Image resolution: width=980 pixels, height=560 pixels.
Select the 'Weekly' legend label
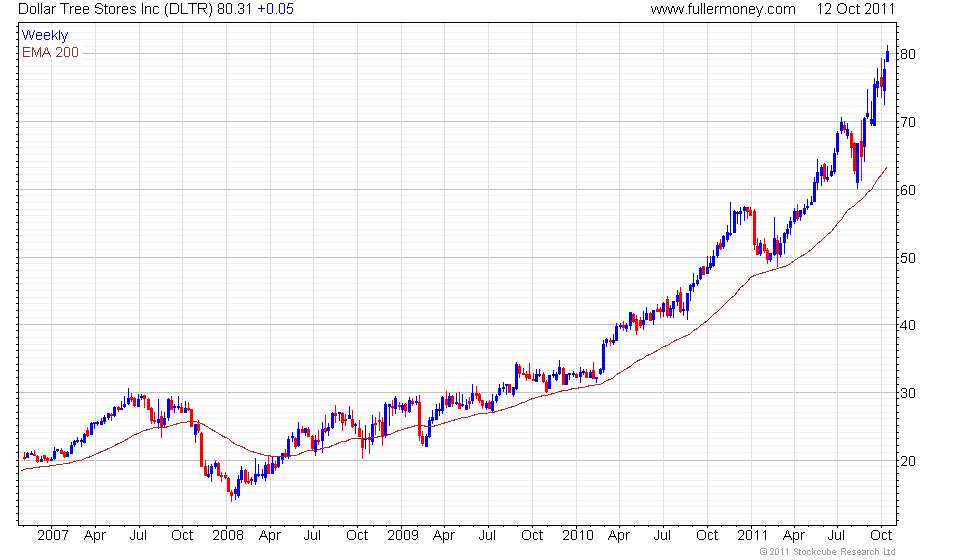point(44,36)
